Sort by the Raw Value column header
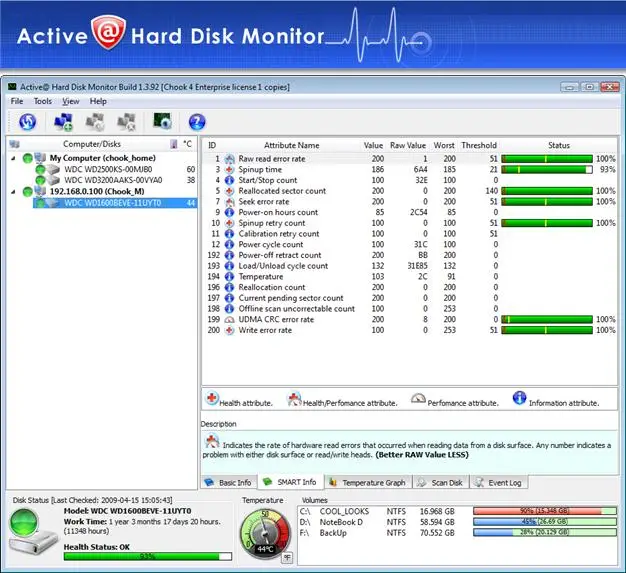This screenshot has width=626, height=573. pos(408,145)
